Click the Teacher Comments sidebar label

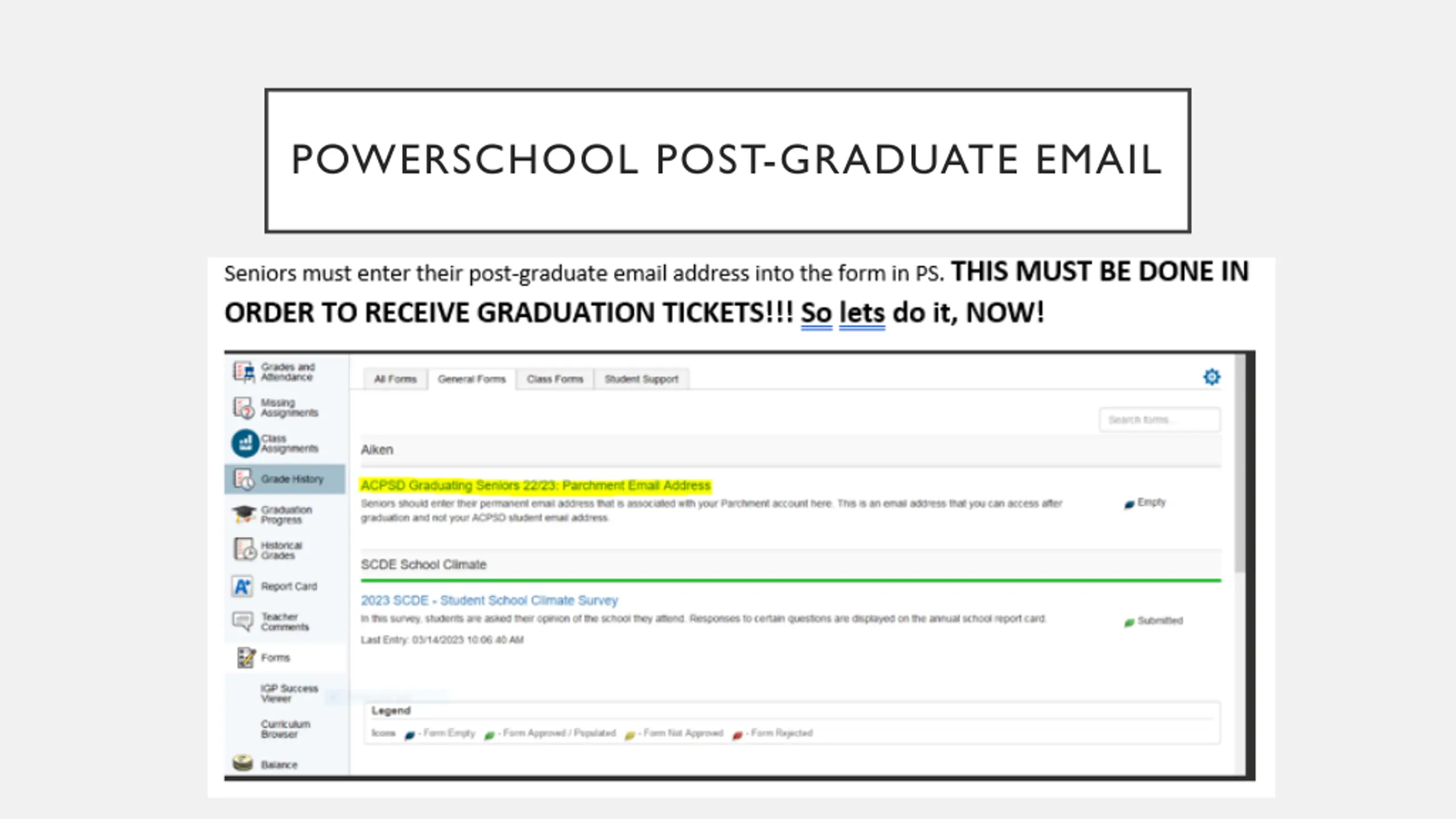[285, 622]
